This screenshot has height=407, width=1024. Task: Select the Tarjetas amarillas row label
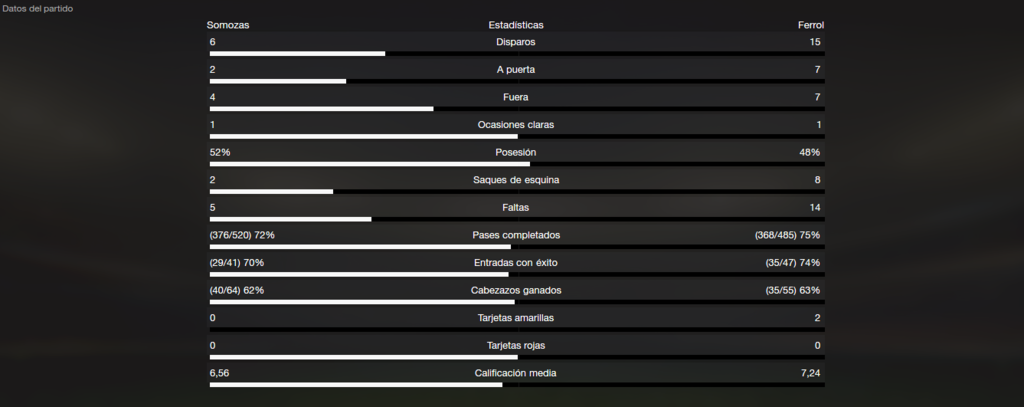[x=516, y=317]
